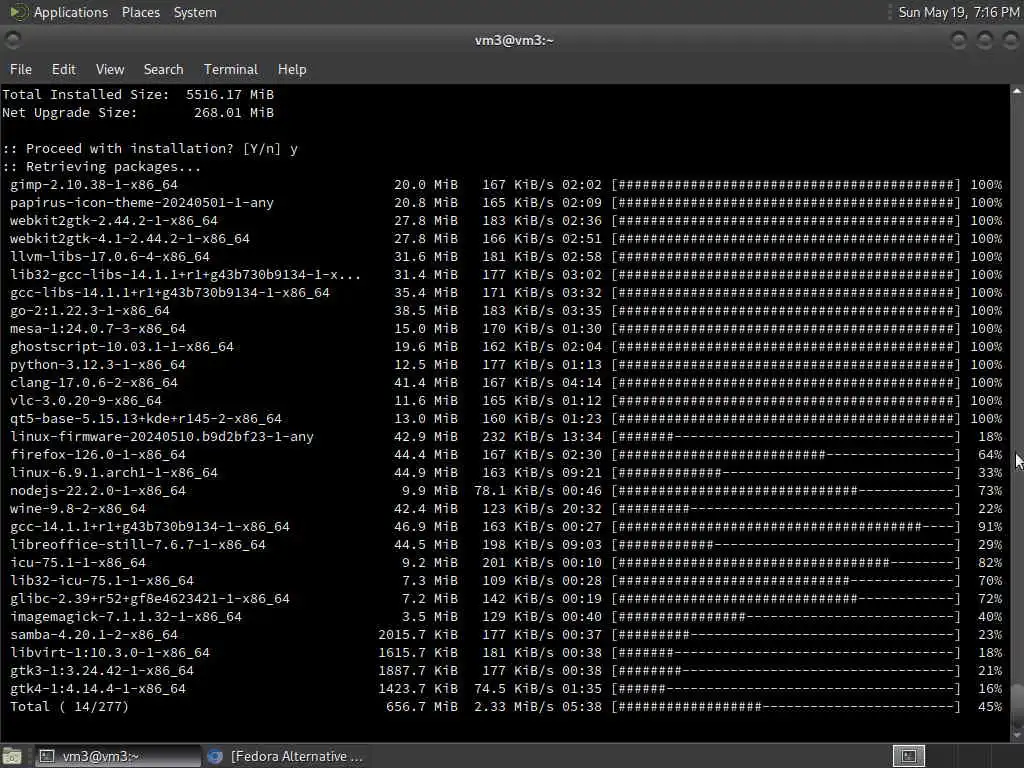Image resolution: width=1024 pixels, height=768 pixels.
Task: Click the lib32-icu-75.1-1-x86_64 line
Action: pos(505,581)
